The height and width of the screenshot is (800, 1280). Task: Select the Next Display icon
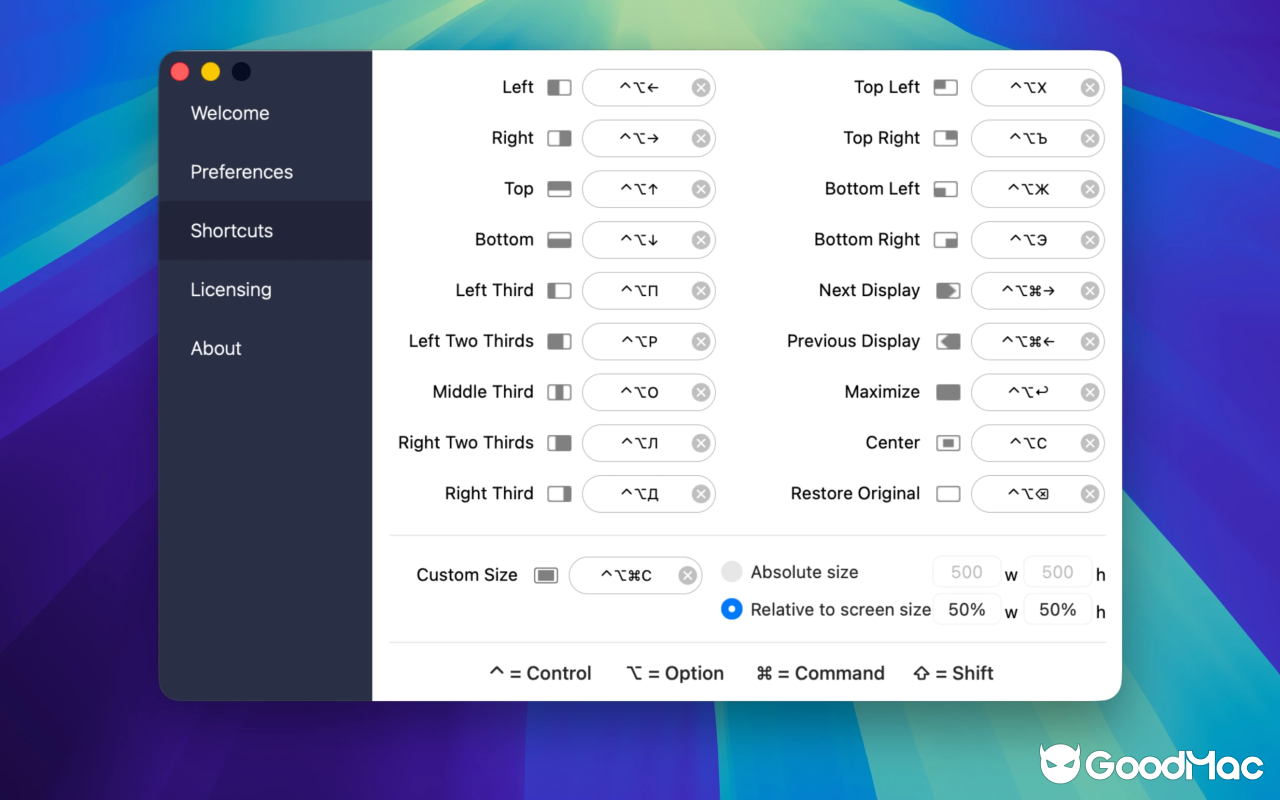point(945,290)
